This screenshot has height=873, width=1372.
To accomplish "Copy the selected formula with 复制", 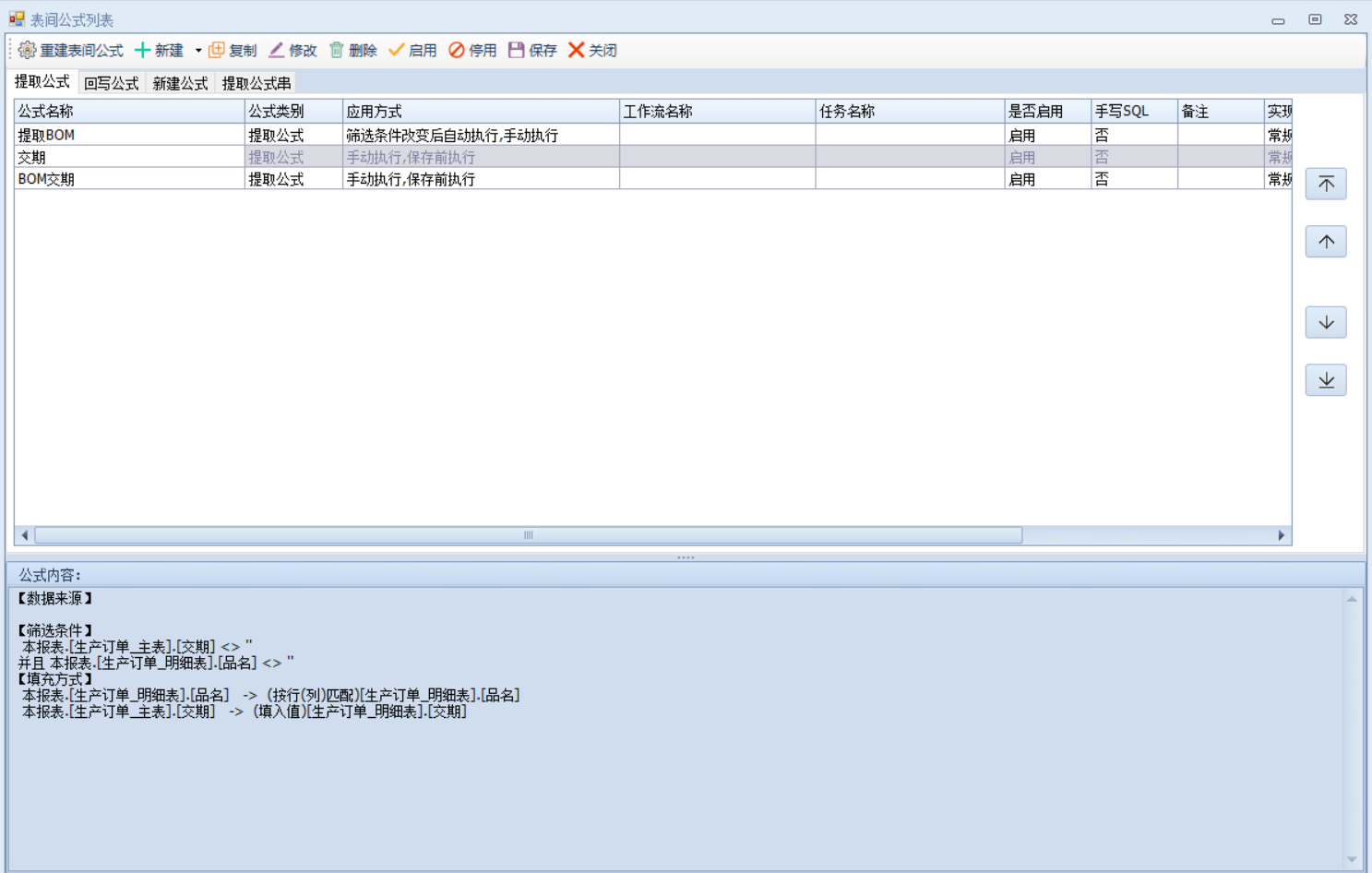I will 233,51.
